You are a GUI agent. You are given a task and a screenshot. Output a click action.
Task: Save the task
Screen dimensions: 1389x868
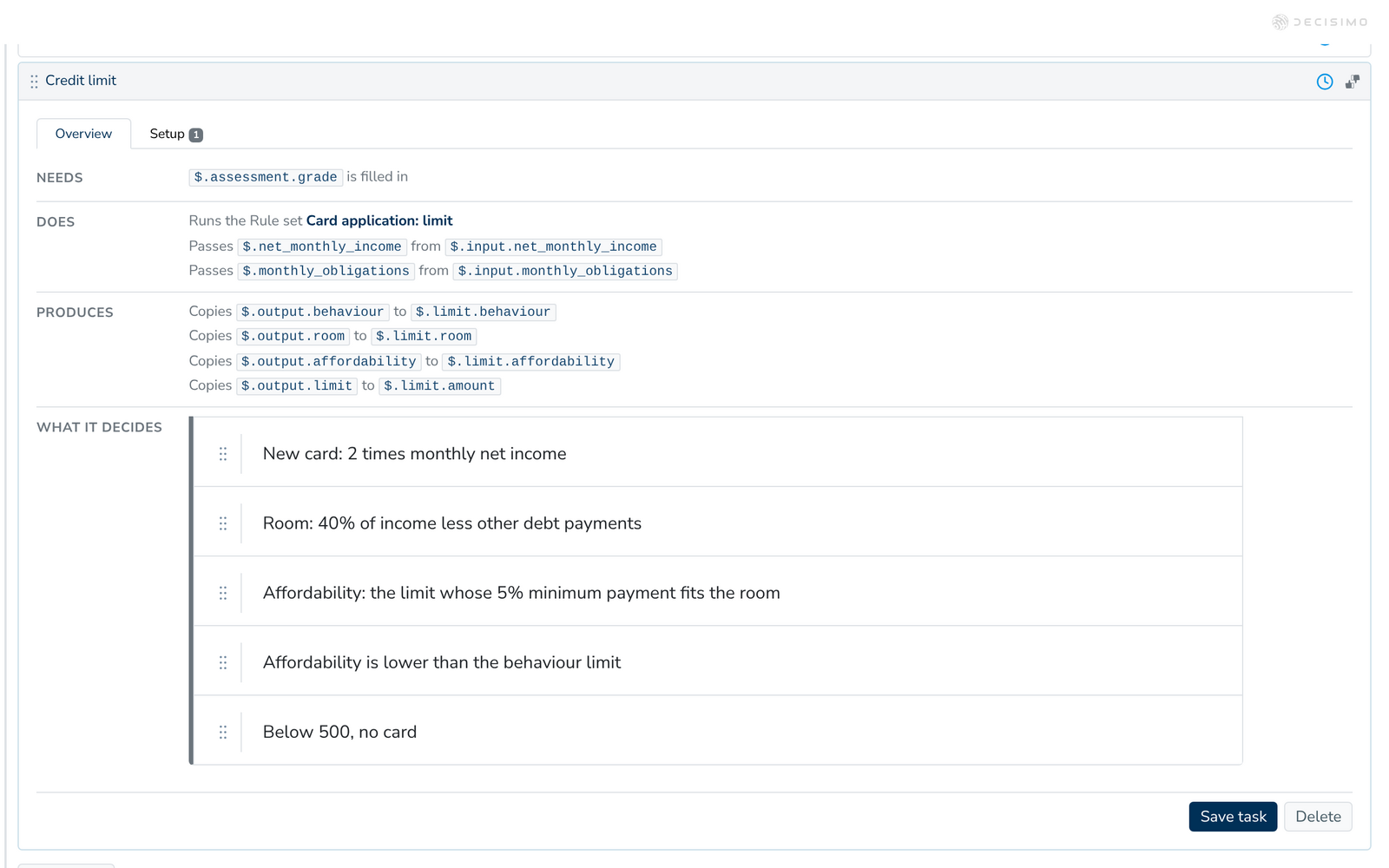(x=1233, y=816)
